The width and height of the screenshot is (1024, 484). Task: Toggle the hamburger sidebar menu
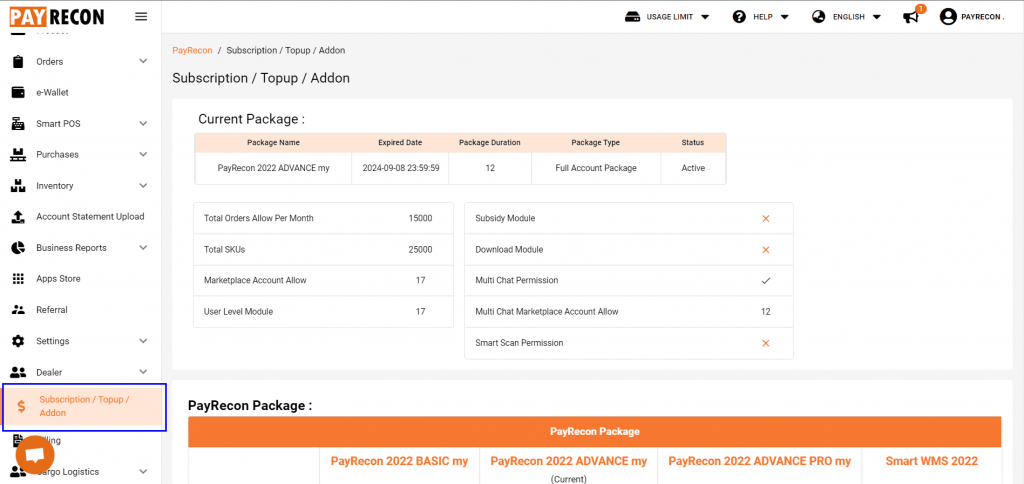141,16
